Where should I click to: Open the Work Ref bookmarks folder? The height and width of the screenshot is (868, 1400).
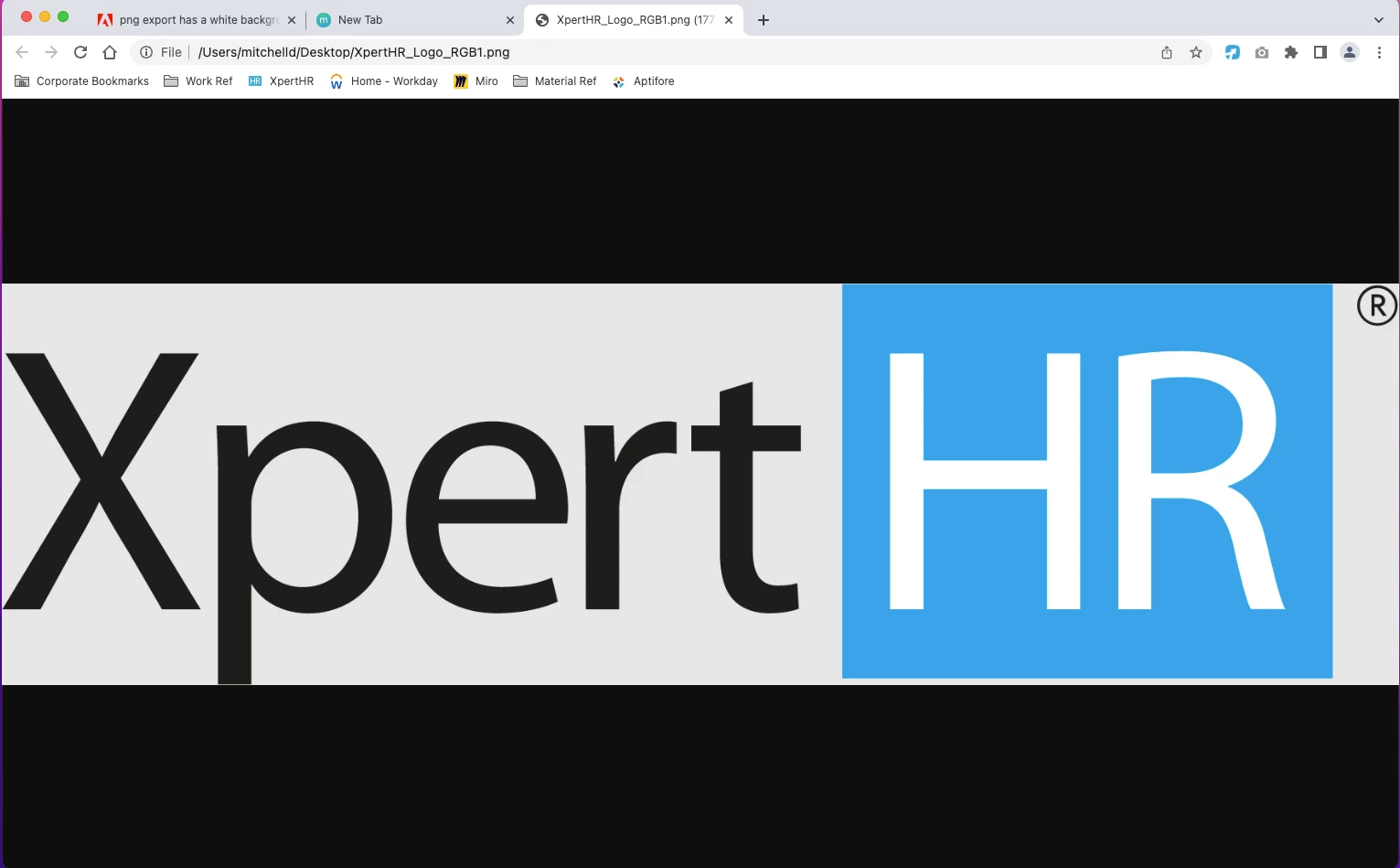pos(198,81)
